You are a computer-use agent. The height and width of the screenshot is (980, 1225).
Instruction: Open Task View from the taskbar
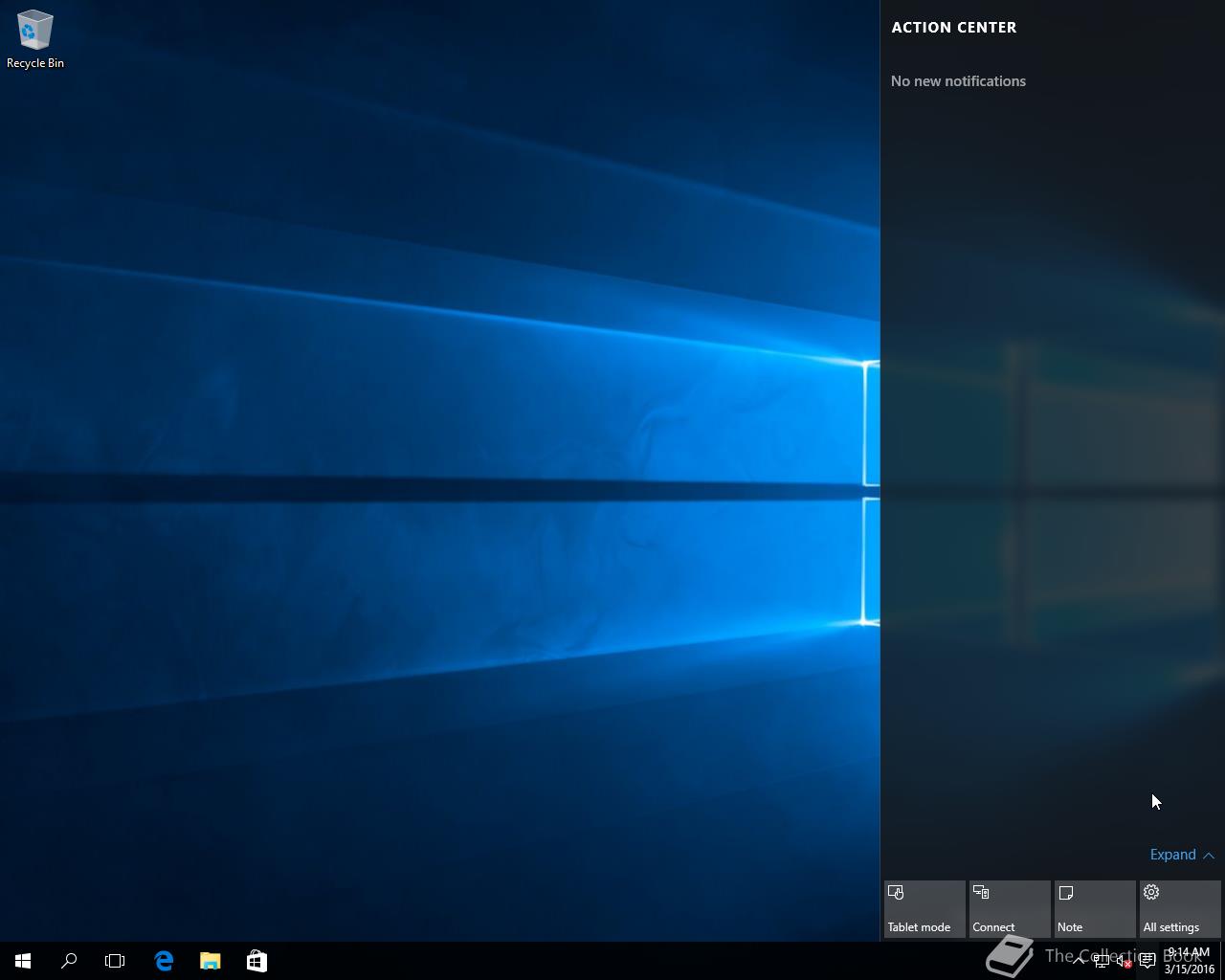click(115, 961)
